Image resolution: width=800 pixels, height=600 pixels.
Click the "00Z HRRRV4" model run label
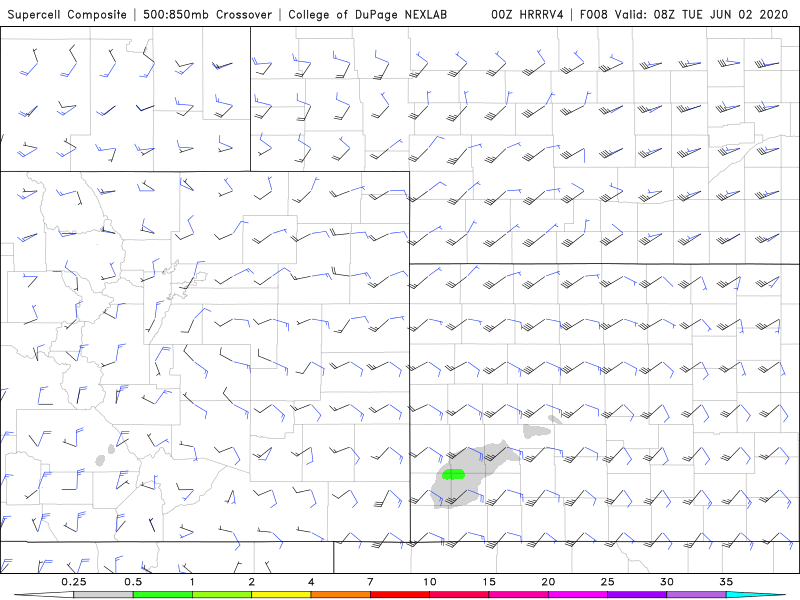(x=527, y=14)
